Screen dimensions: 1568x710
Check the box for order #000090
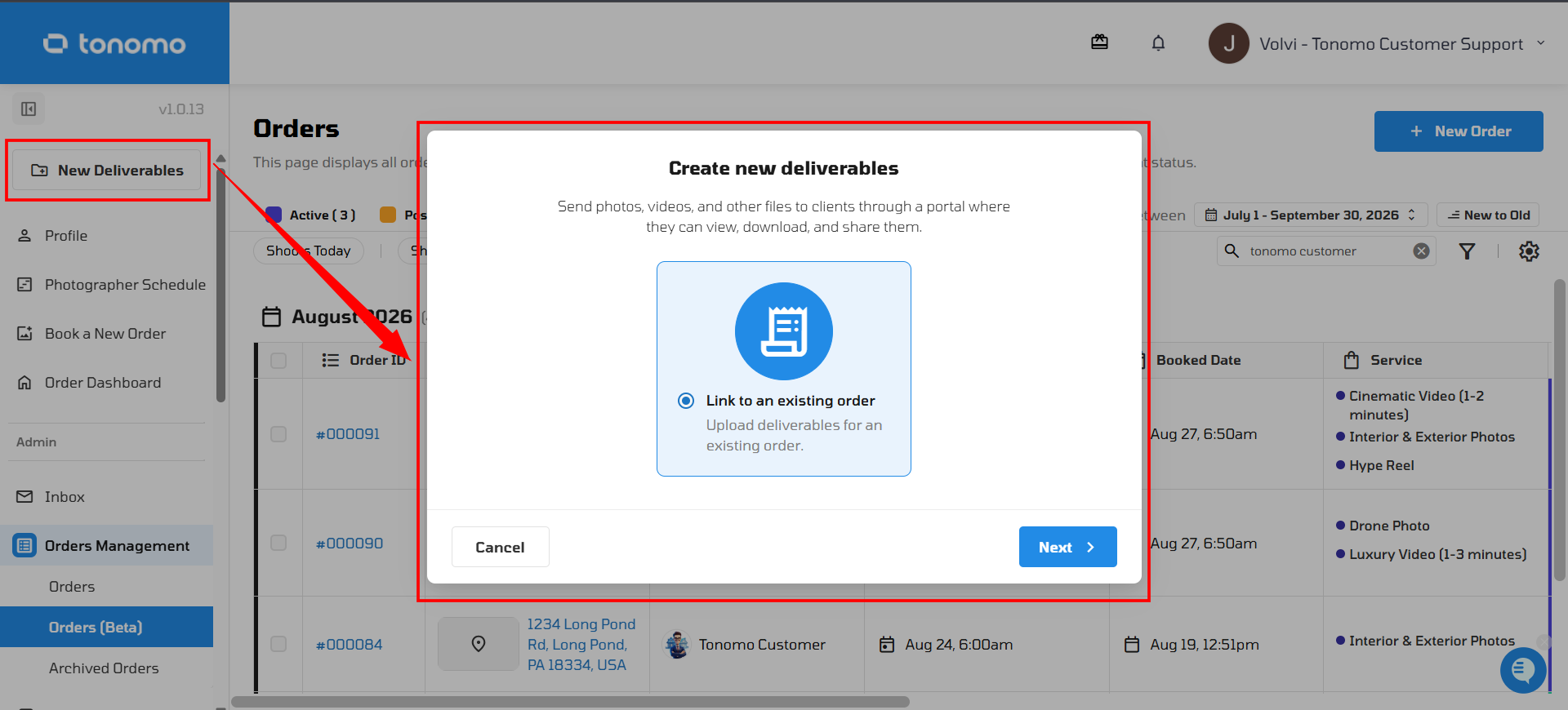click(278, 544)
